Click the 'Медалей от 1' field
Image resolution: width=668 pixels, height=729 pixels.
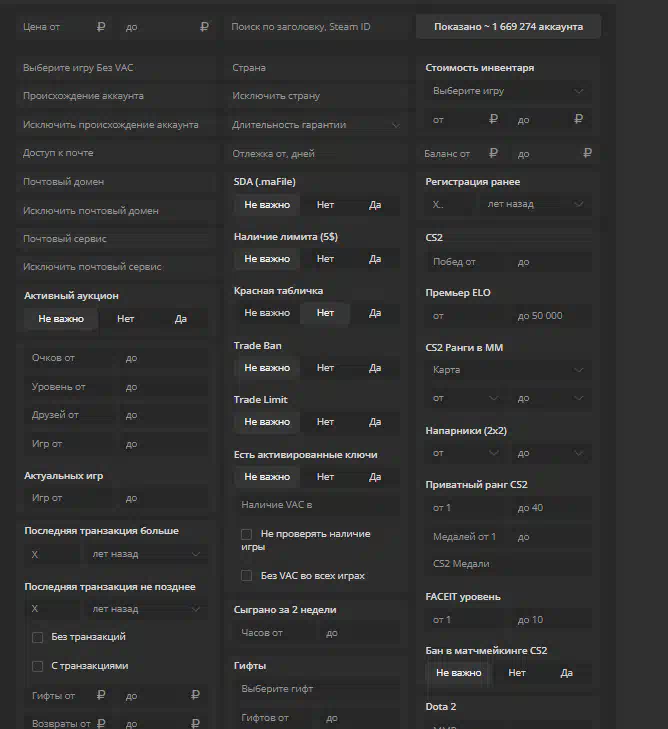click(467, 537)
